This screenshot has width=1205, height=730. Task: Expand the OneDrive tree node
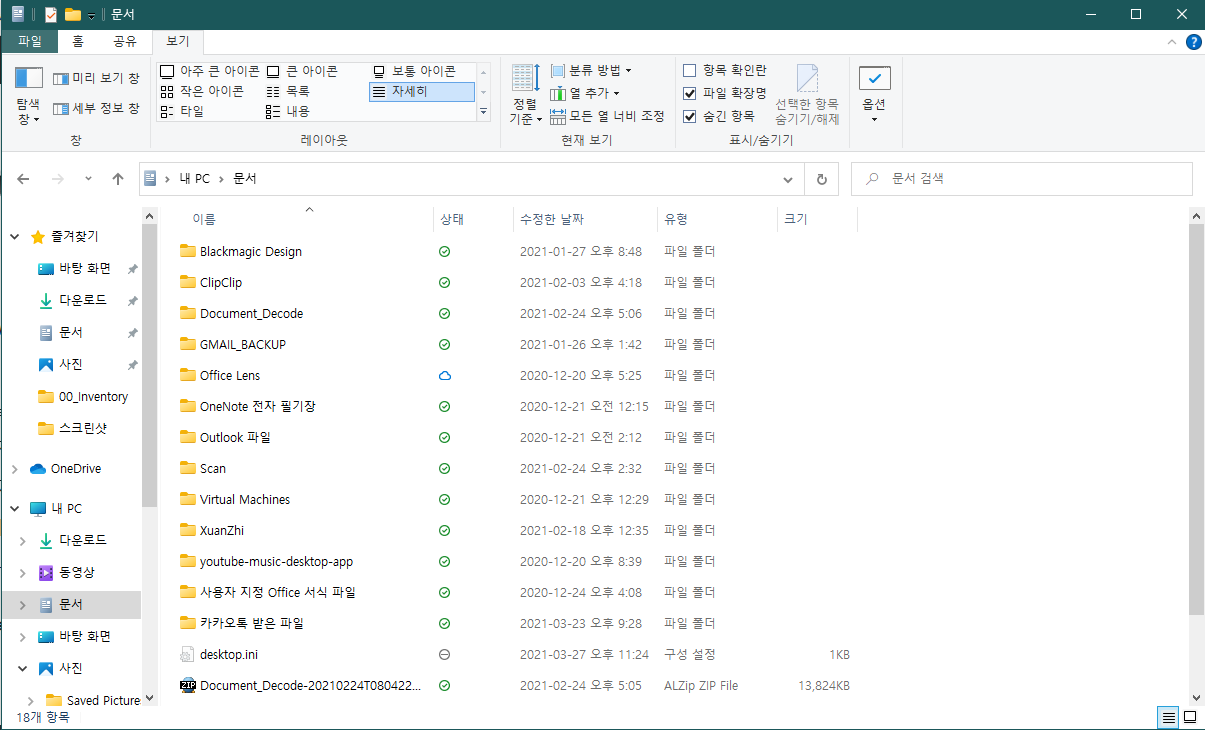15,469
